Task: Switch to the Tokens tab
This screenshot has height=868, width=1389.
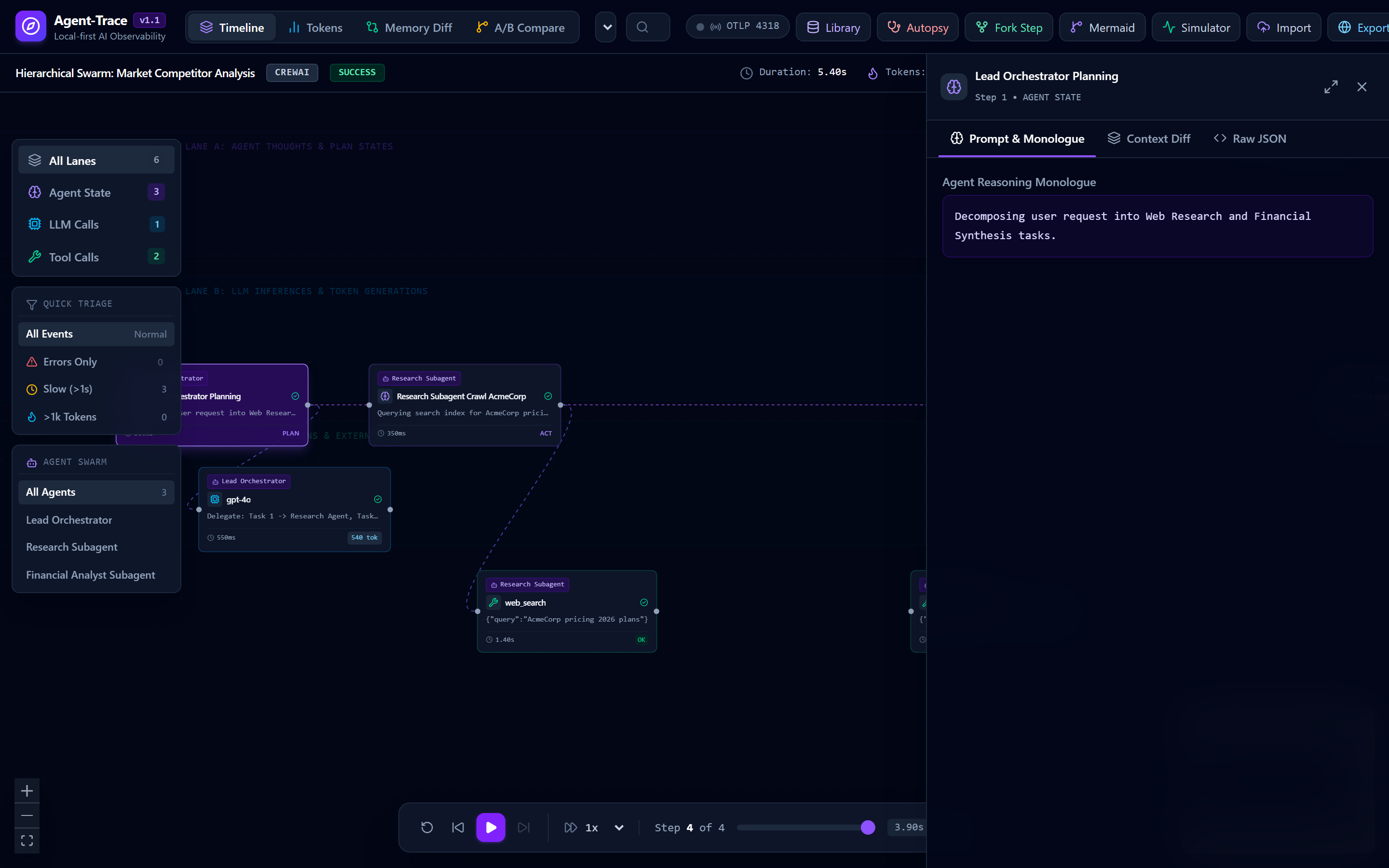Action: 315,27
